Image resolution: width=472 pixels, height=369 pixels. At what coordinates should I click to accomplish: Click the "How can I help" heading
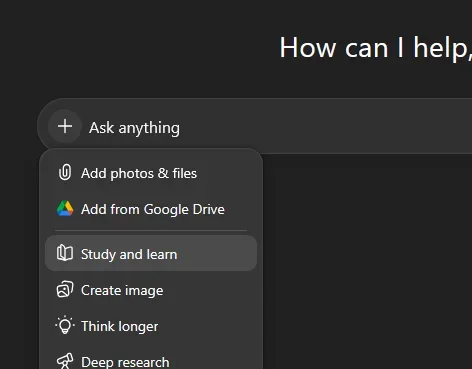tap(375, 48)
